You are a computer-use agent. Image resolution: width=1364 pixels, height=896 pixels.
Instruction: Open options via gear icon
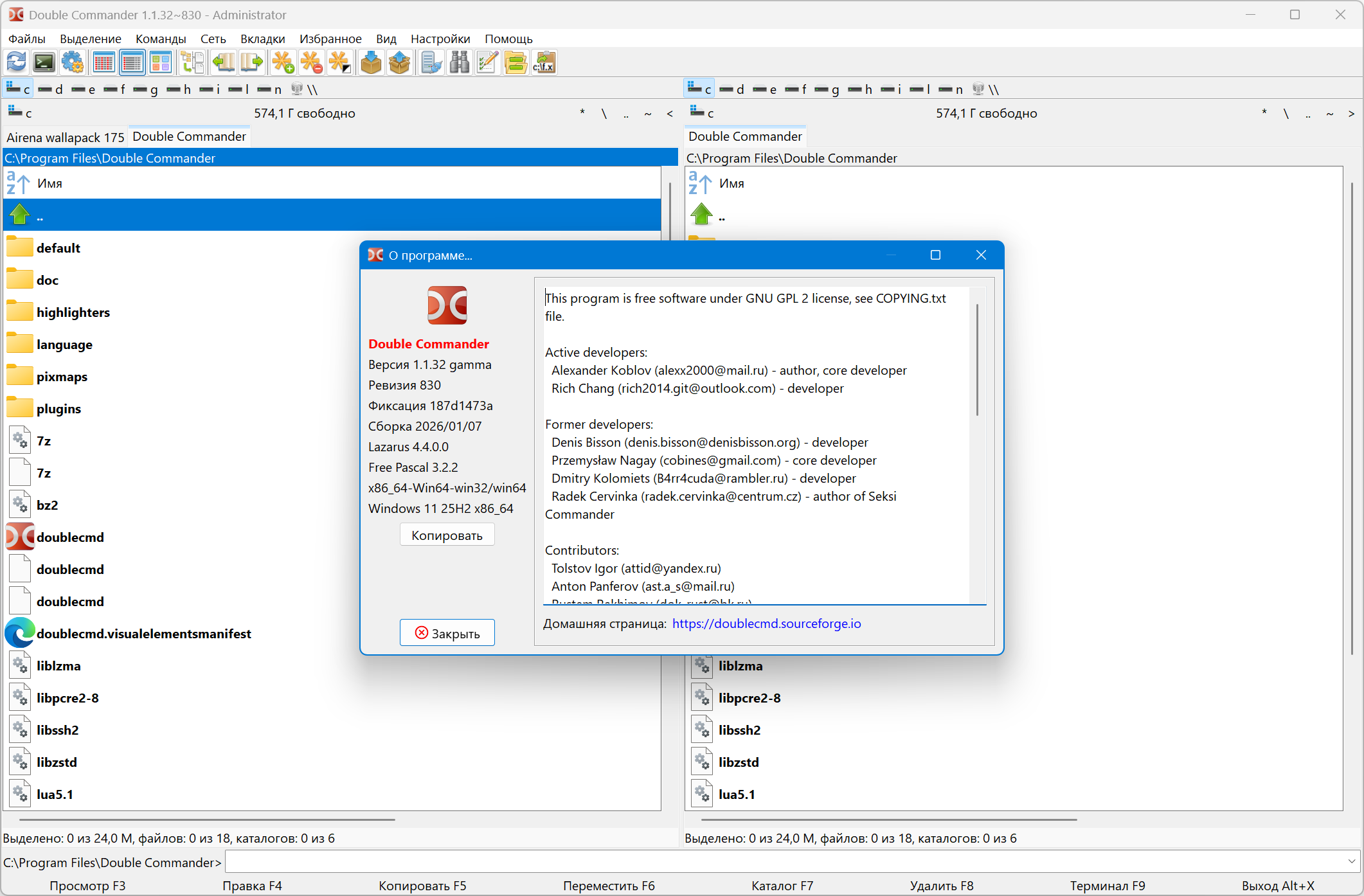coord(73,63)
